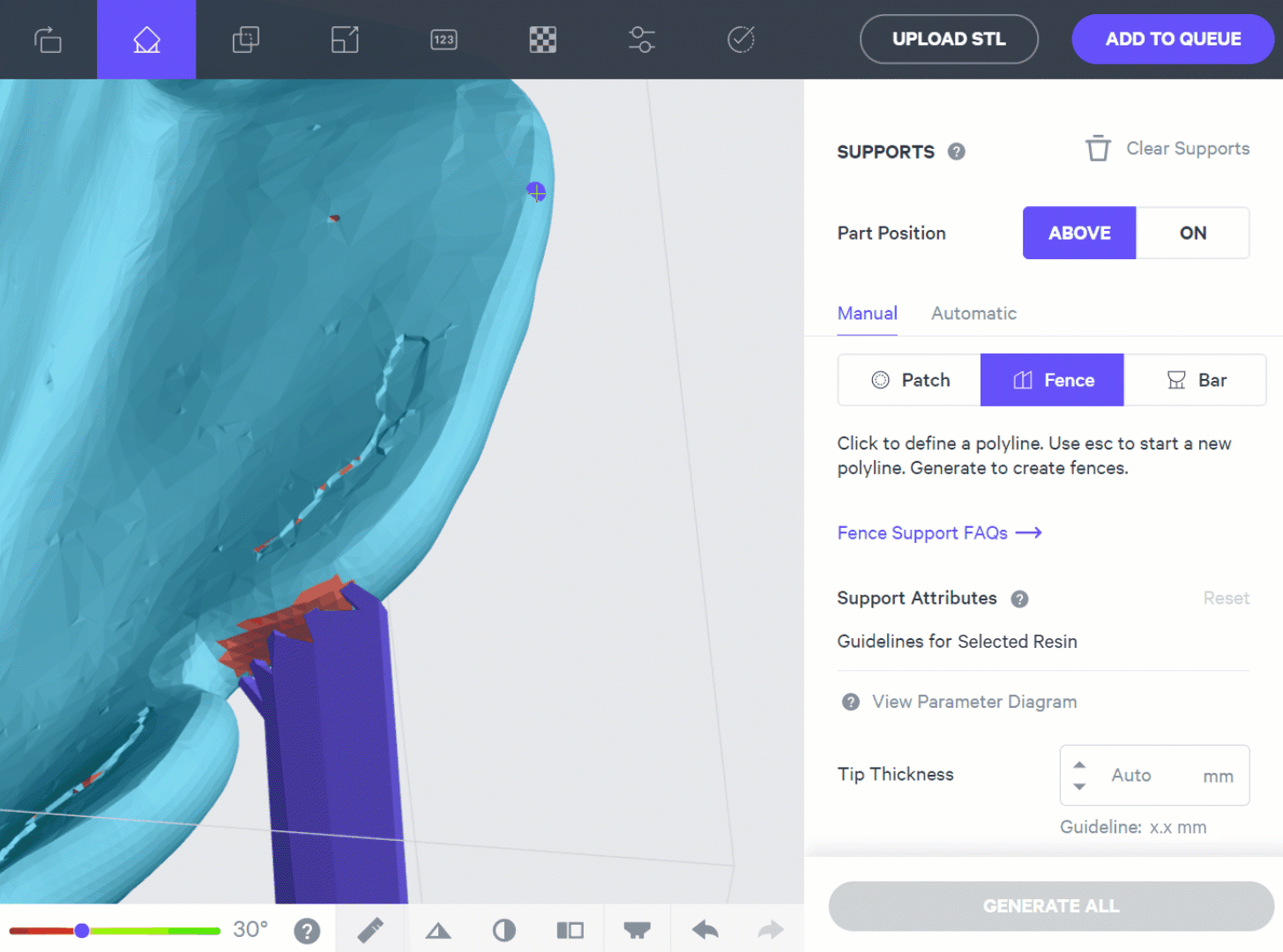The width and height of the screenshot is (1283, 952).
Task: Switch to the Manual tab
Action: pyautogui.click(x=868, y=314)
